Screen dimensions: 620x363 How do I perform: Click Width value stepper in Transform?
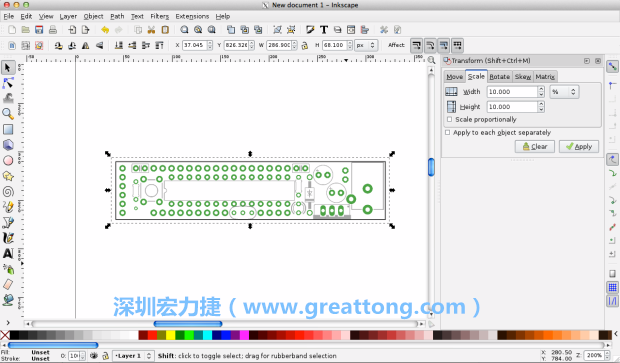point(541,92)
